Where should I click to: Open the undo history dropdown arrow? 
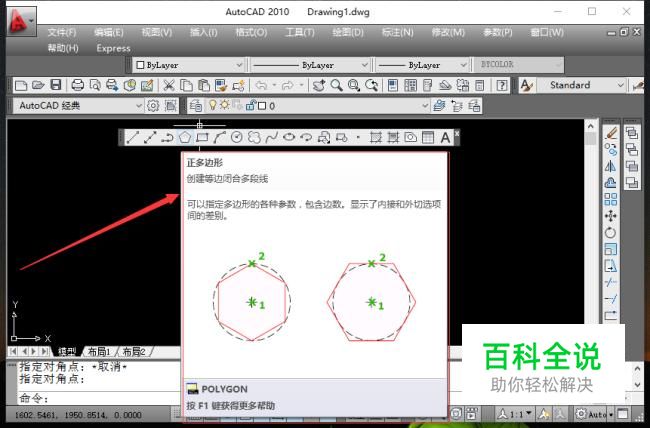click(x=274, y=85)
